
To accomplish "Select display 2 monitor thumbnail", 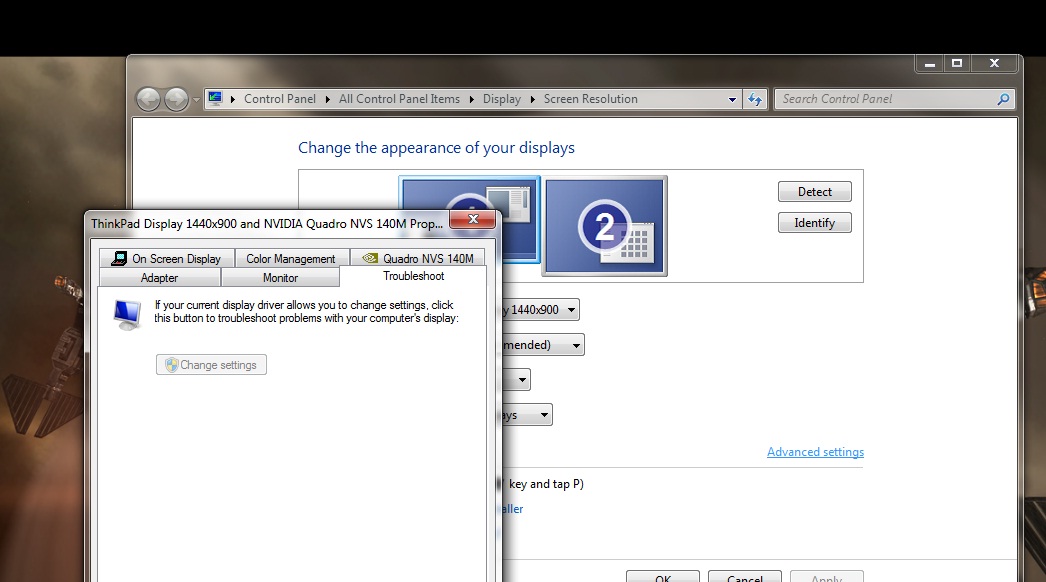I will [605, 226].
